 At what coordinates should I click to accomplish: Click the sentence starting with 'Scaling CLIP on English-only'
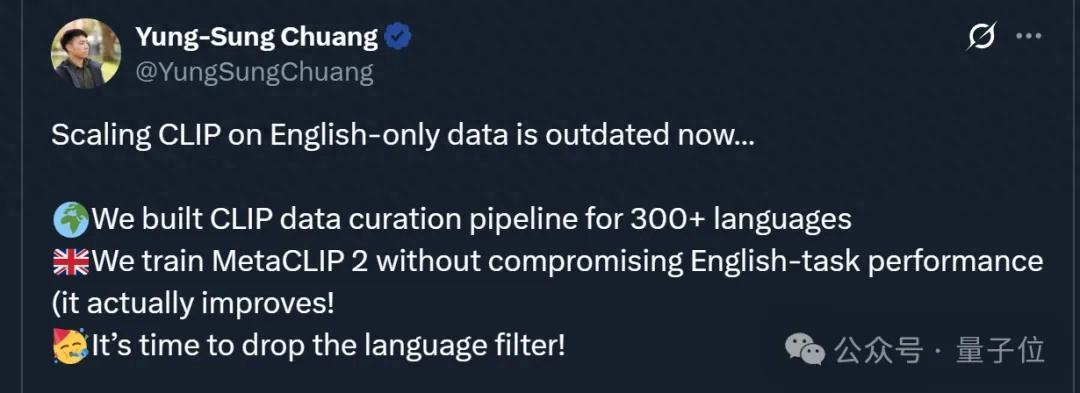[x=403, y=136]
